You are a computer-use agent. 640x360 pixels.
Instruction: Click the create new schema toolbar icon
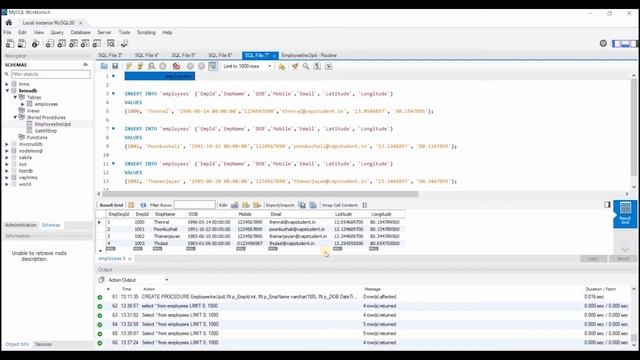[50, 43]
